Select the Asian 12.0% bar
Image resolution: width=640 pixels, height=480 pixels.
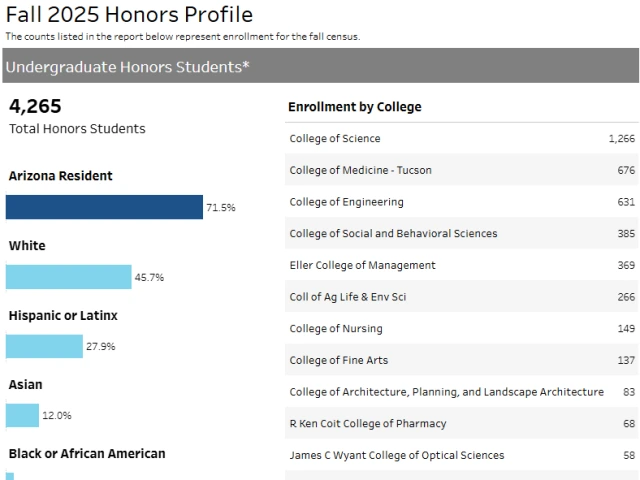pos(22,415)
